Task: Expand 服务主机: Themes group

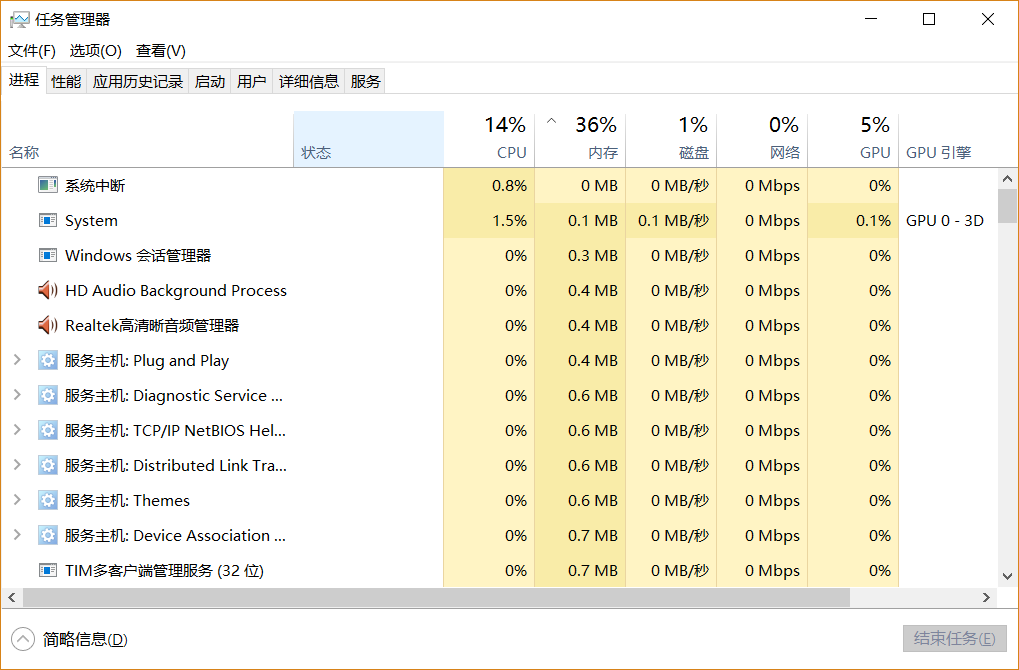Action: point(18,500)
